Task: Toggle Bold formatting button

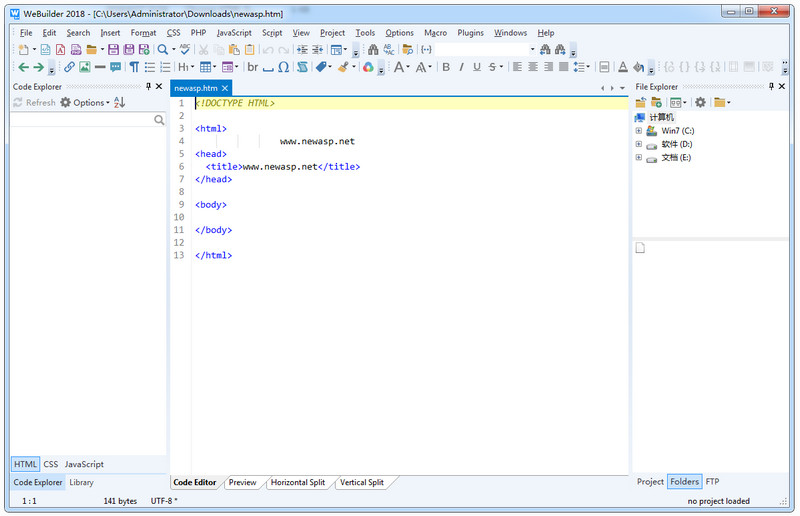Action: [446, 67]
